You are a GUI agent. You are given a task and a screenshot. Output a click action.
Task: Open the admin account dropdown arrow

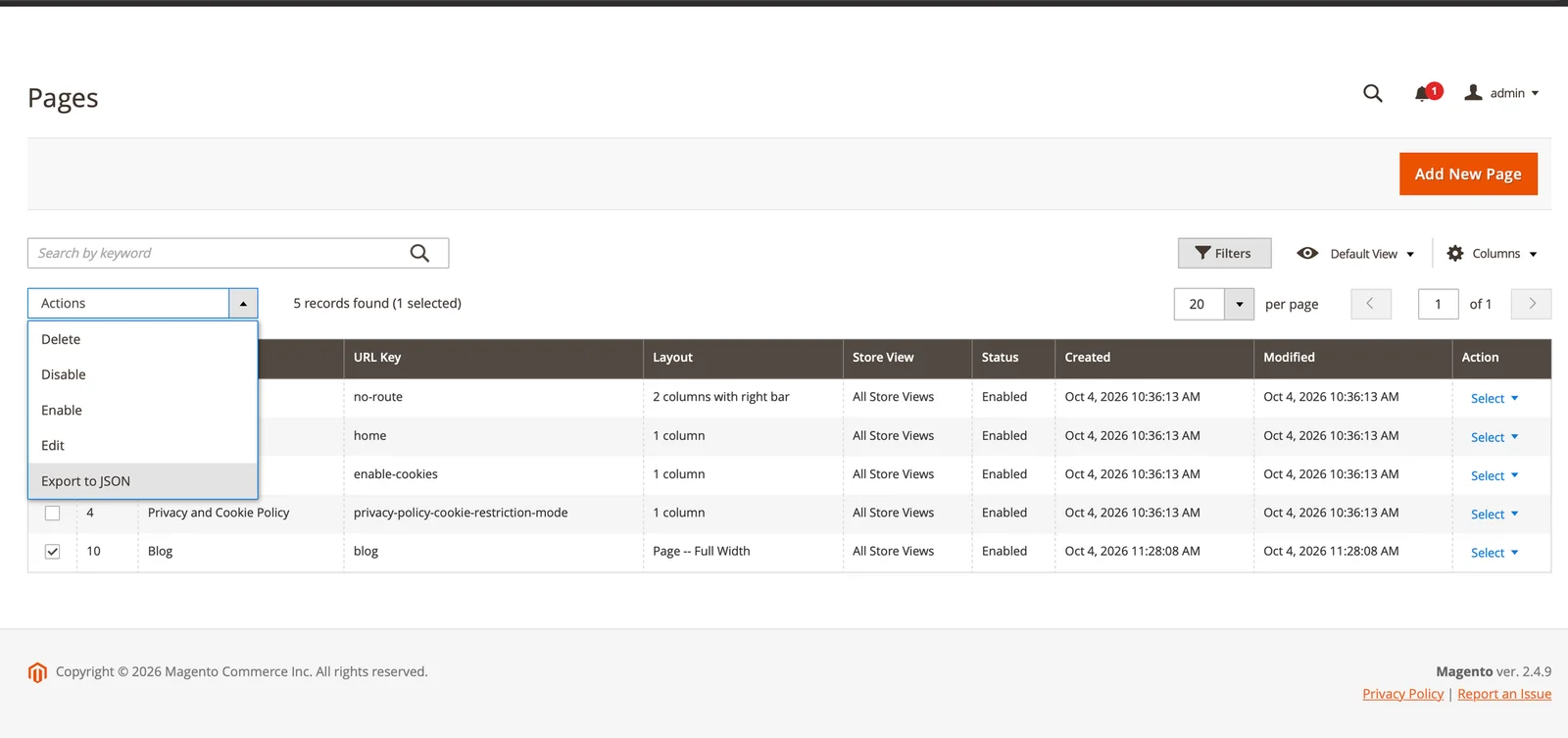pyautogui.click(x=1535, y=93)
